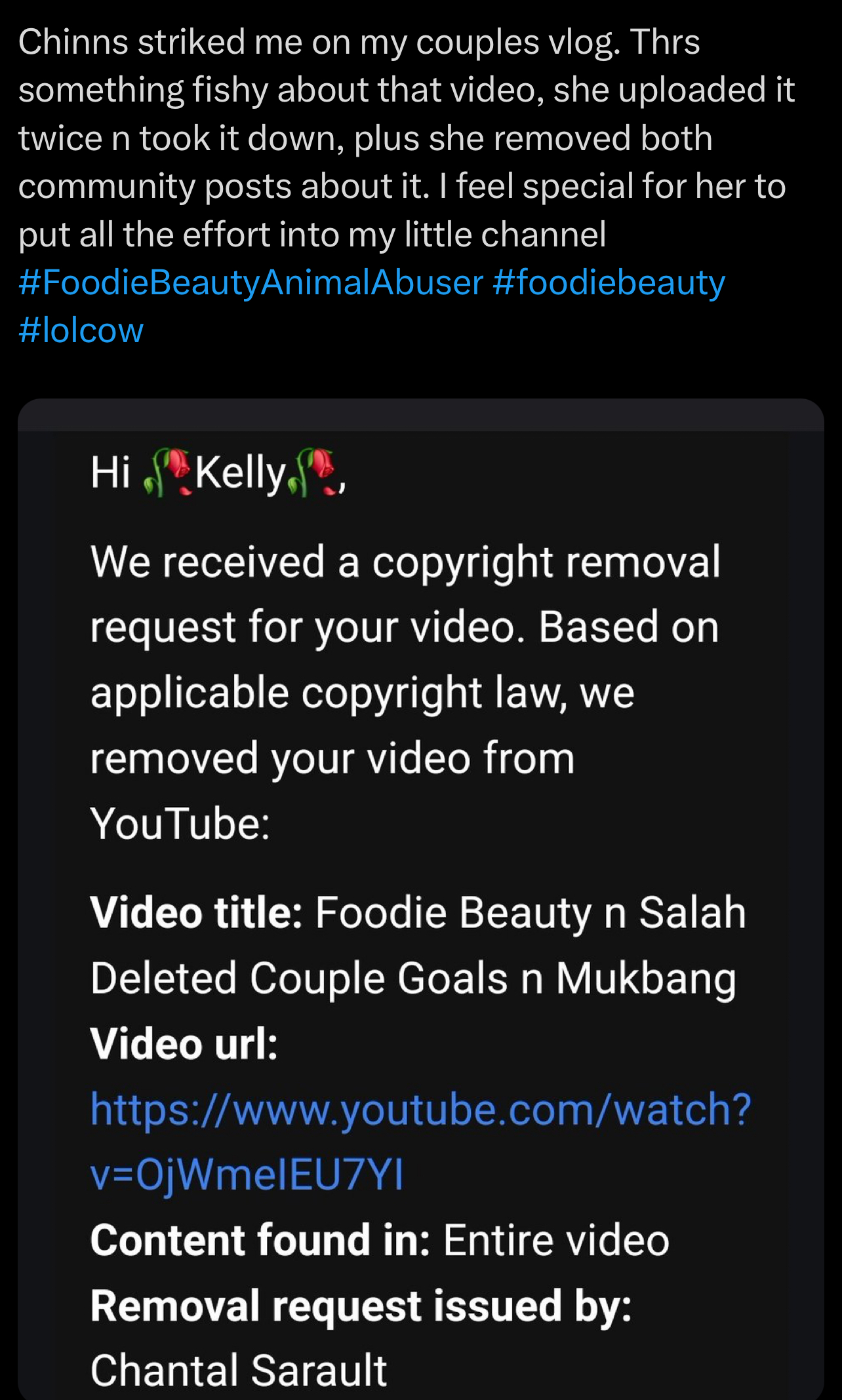Click the name Kelly in the greeting
Viewport: 842px width, 1400px height.
[241, 473]
